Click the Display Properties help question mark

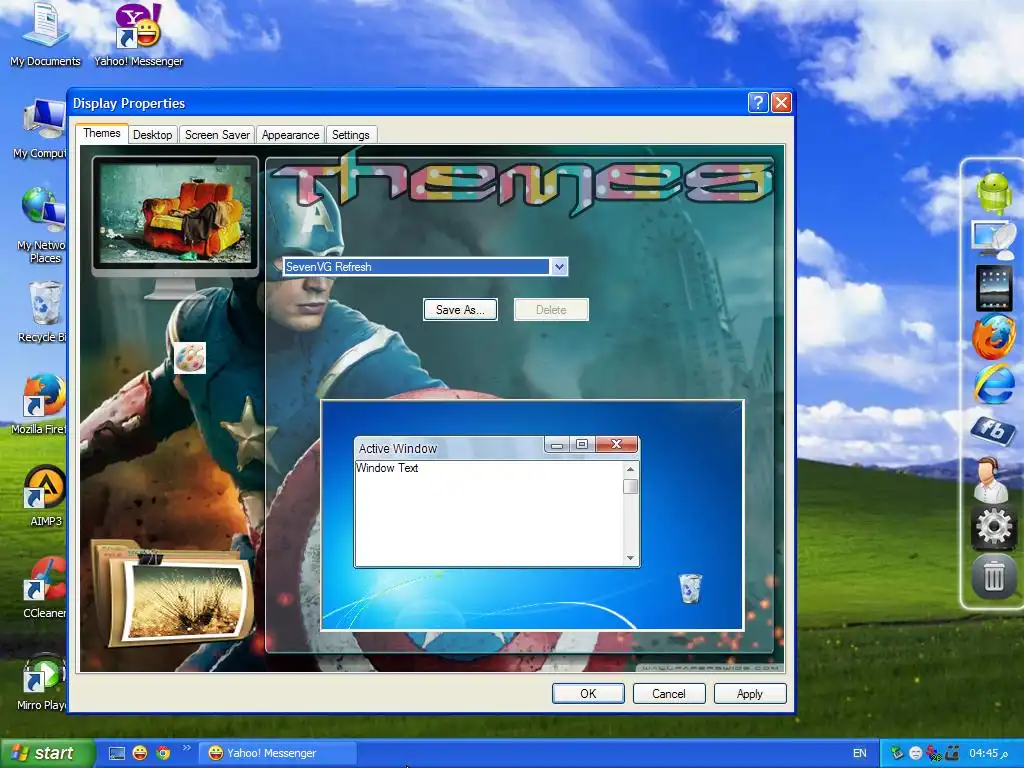point(758,103)
